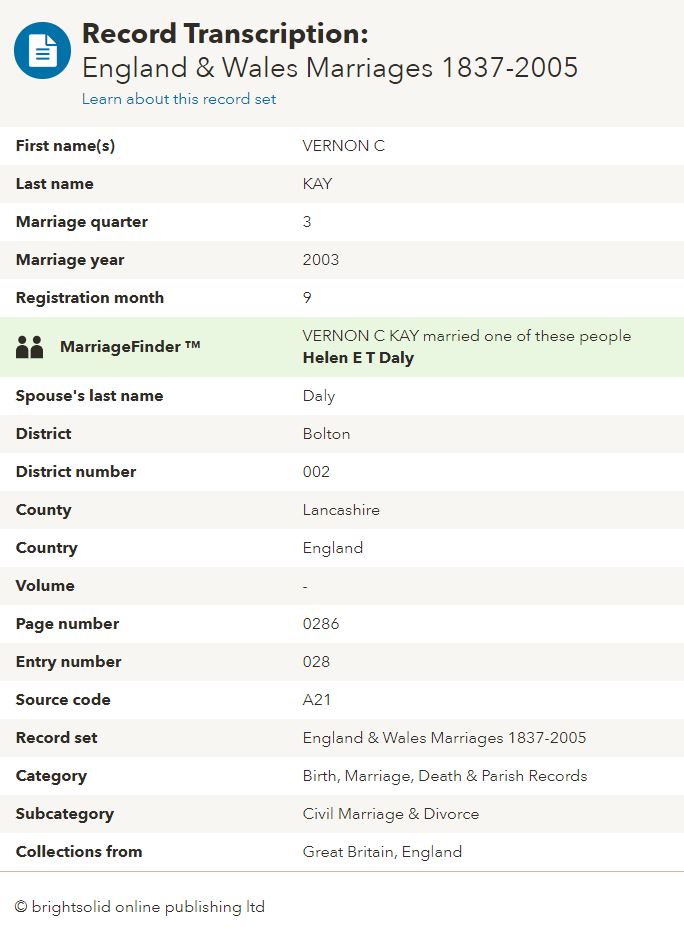
Task: Select Page number 0286
Action: click(x=321, y=624)
